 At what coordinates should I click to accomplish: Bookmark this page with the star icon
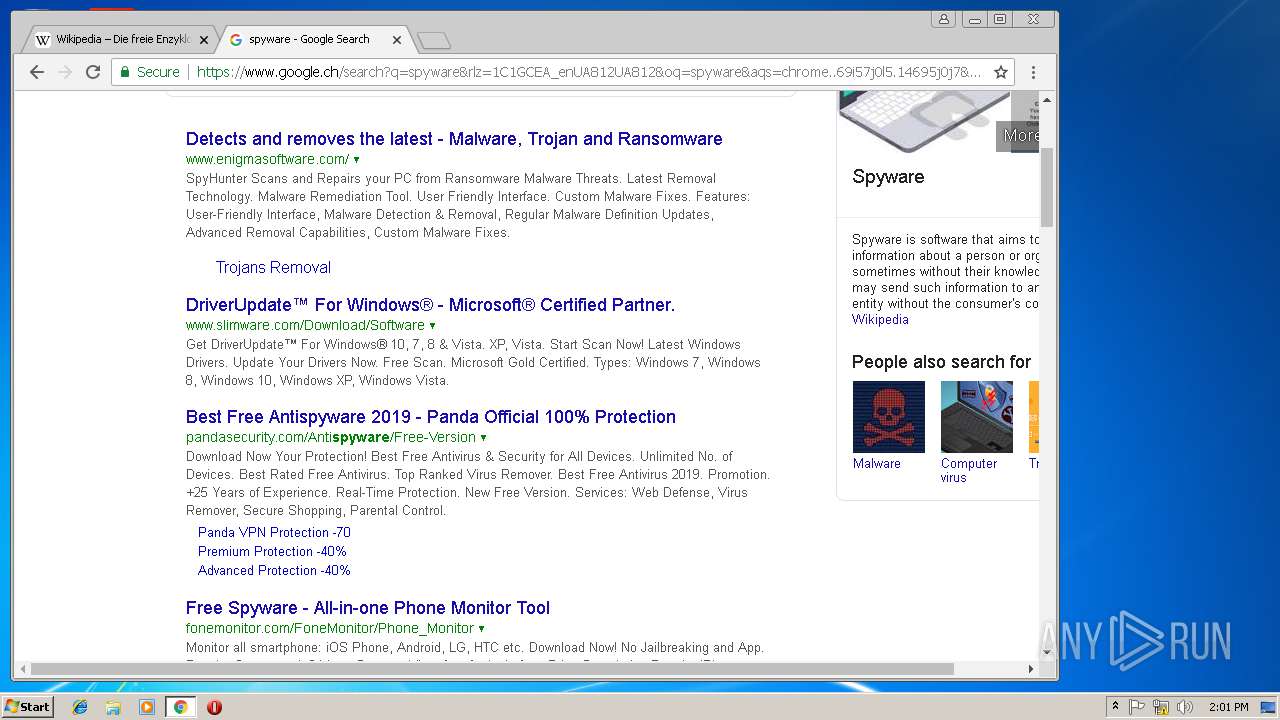click(x=1000, y=72)
